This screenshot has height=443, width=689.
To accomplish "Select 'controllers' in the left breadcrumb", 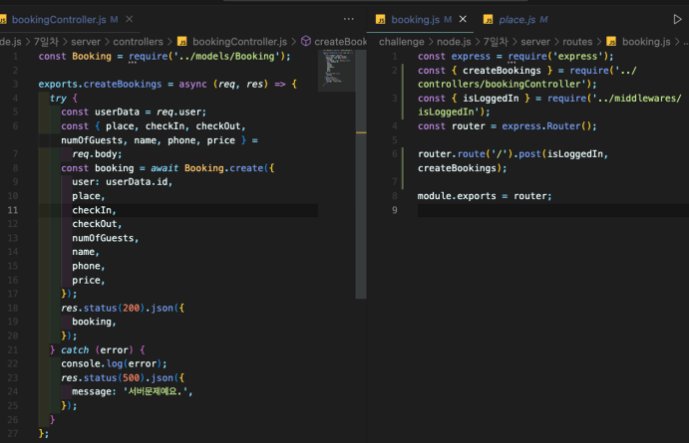I will (138, 42).
